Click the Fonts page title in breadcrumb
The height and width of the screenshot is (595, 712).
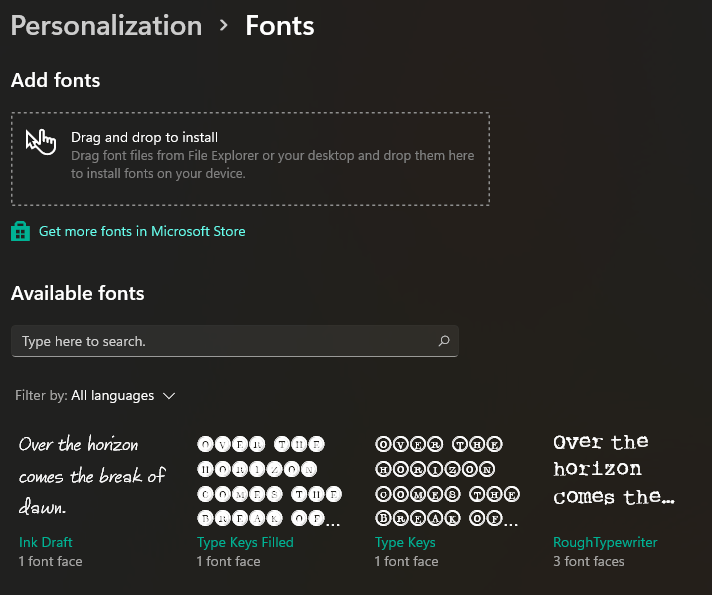280,26
